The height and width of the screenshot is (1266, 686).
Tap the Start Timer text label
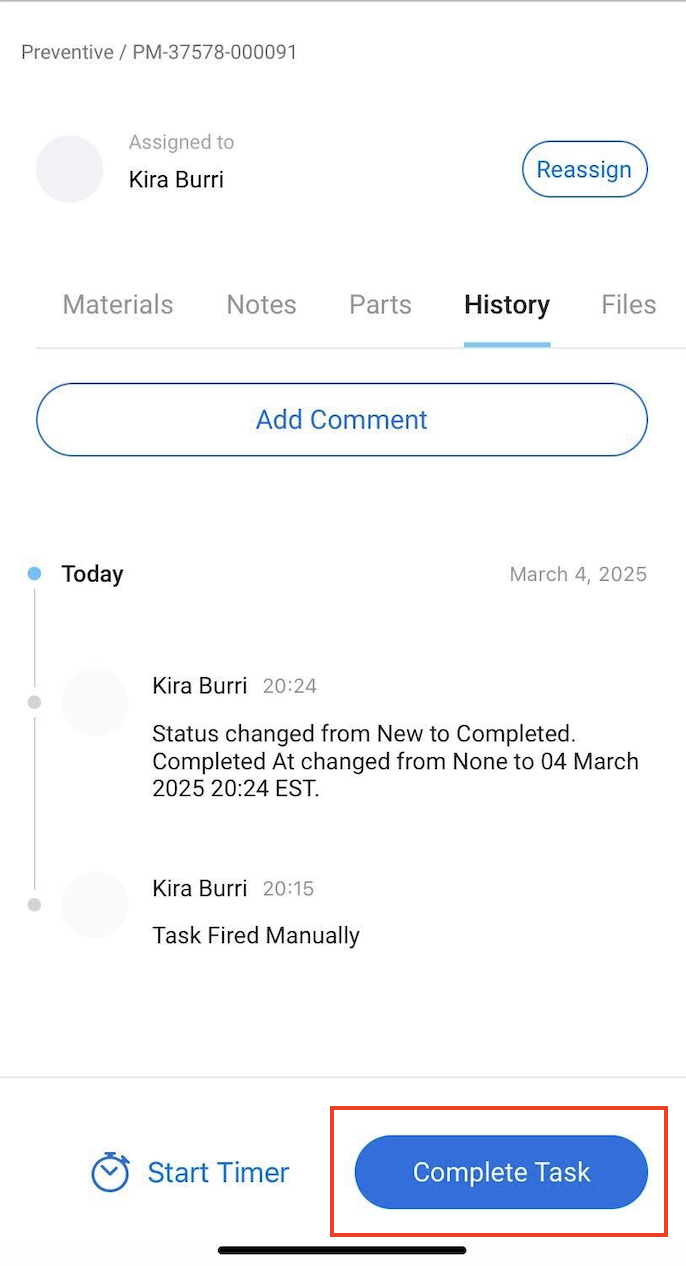218,1172
